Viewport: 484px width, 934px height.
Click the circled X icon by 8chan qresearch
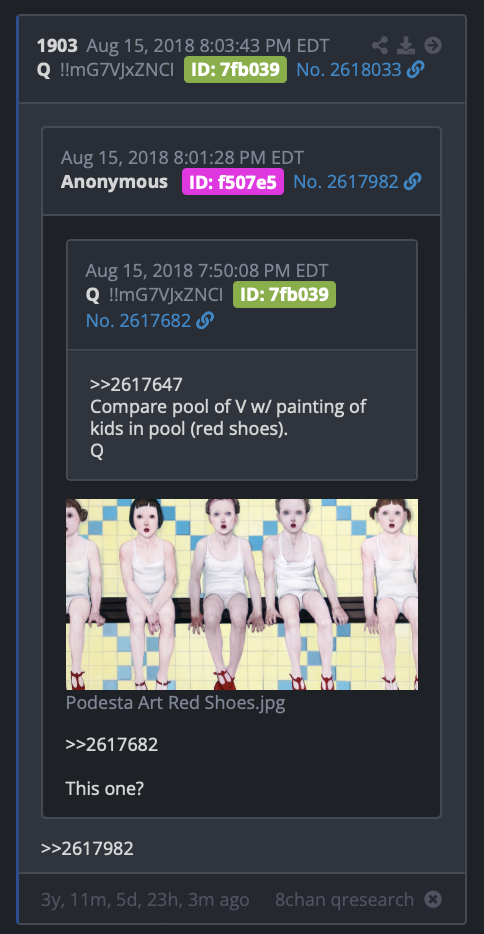click(x=433, y=899)
